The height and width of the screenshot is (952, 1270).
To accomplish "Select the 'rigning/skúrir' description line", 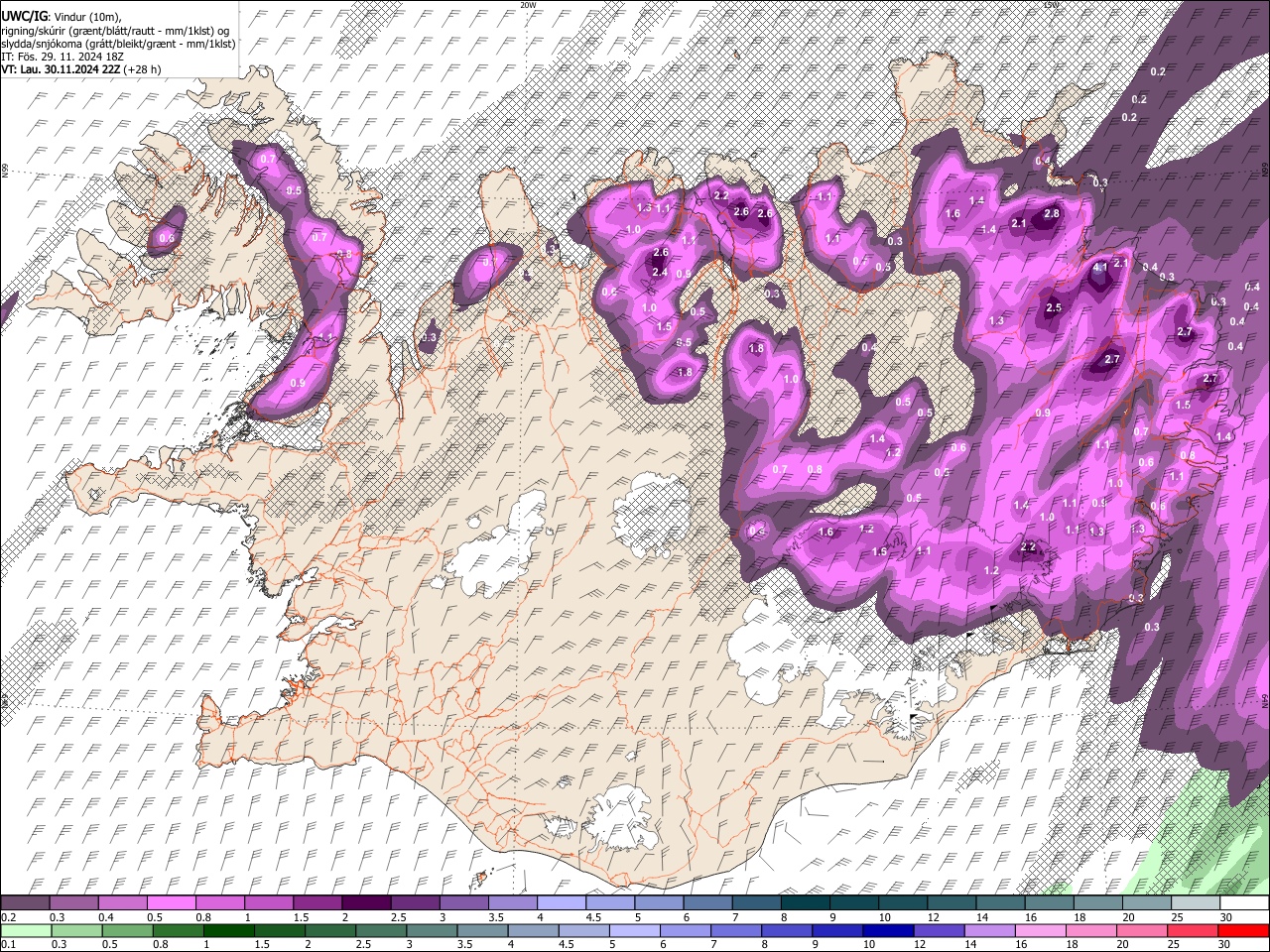I will 115,30.
